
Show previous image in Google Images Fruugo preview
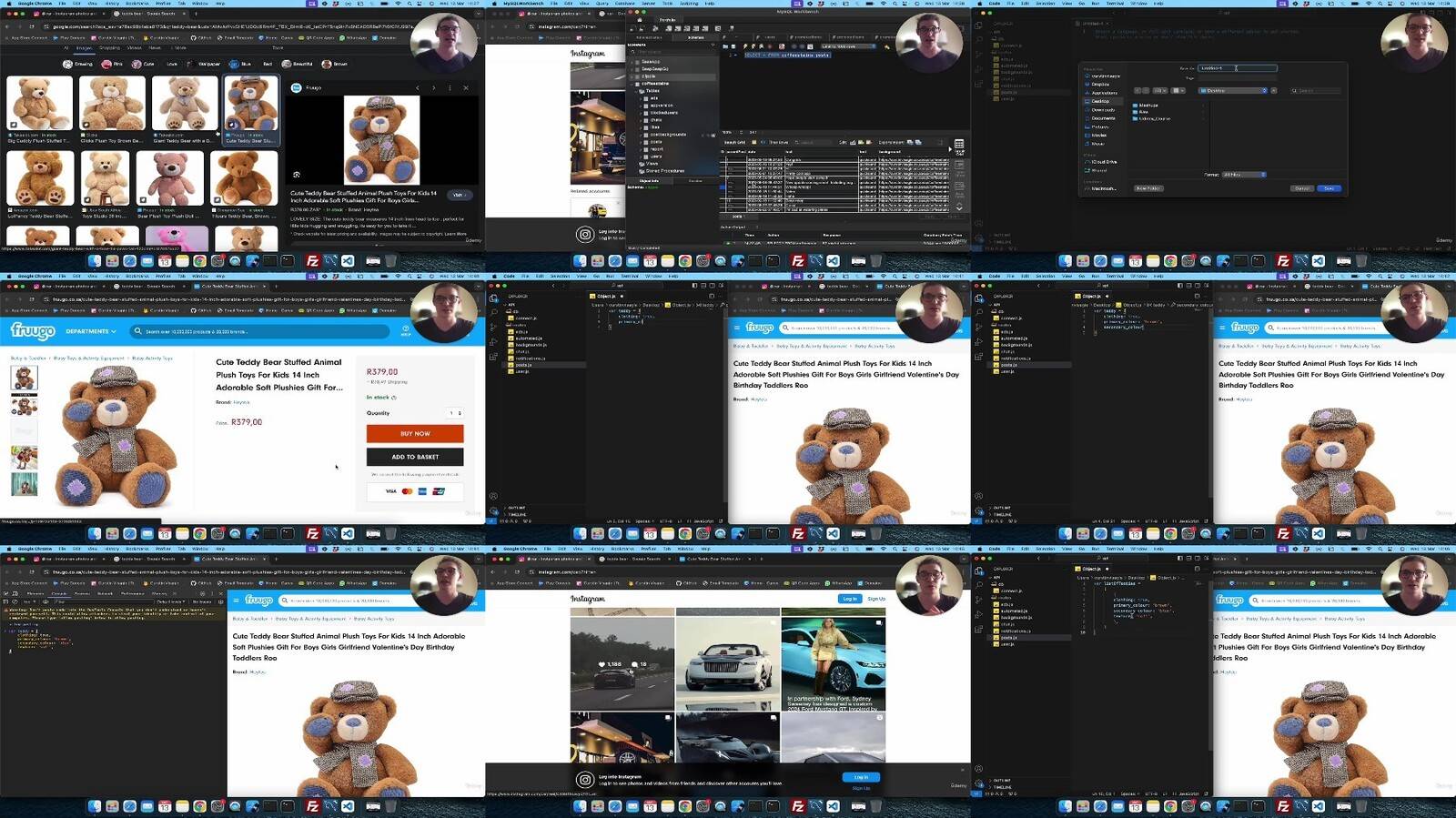(x=418, y=88)
